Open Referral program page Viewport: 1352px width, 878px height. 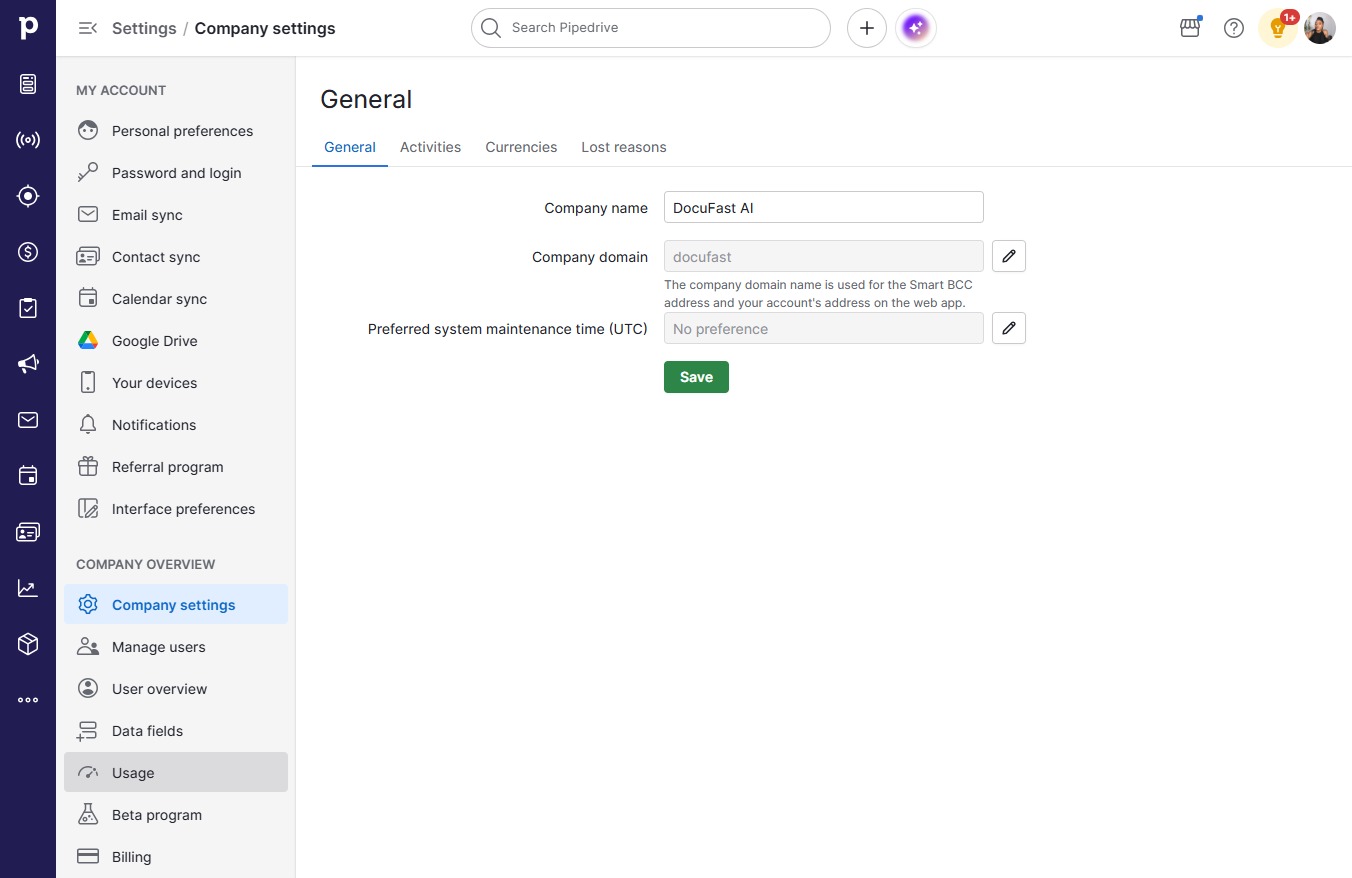coord(176,467)
